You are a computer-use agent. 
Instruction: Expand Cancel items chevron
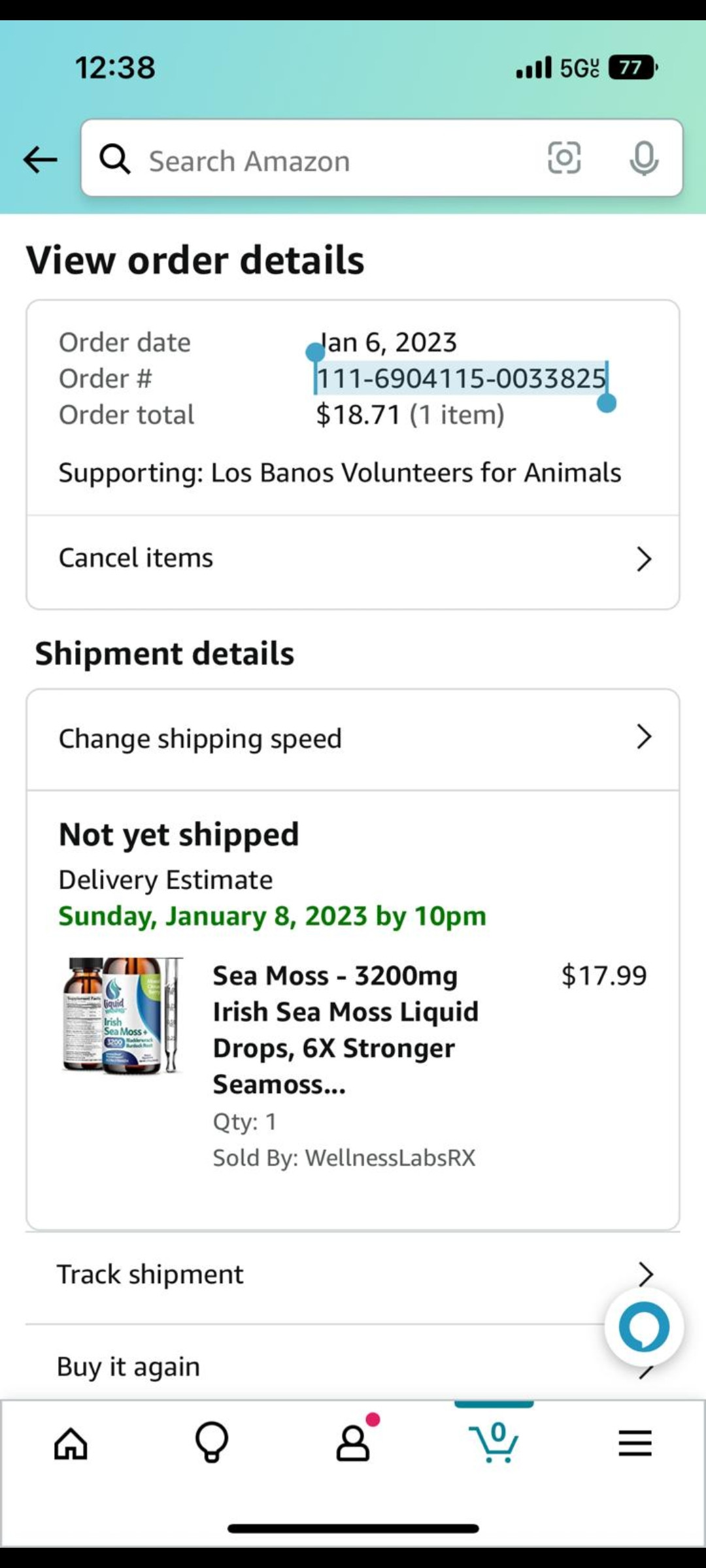tap(644, 559)
